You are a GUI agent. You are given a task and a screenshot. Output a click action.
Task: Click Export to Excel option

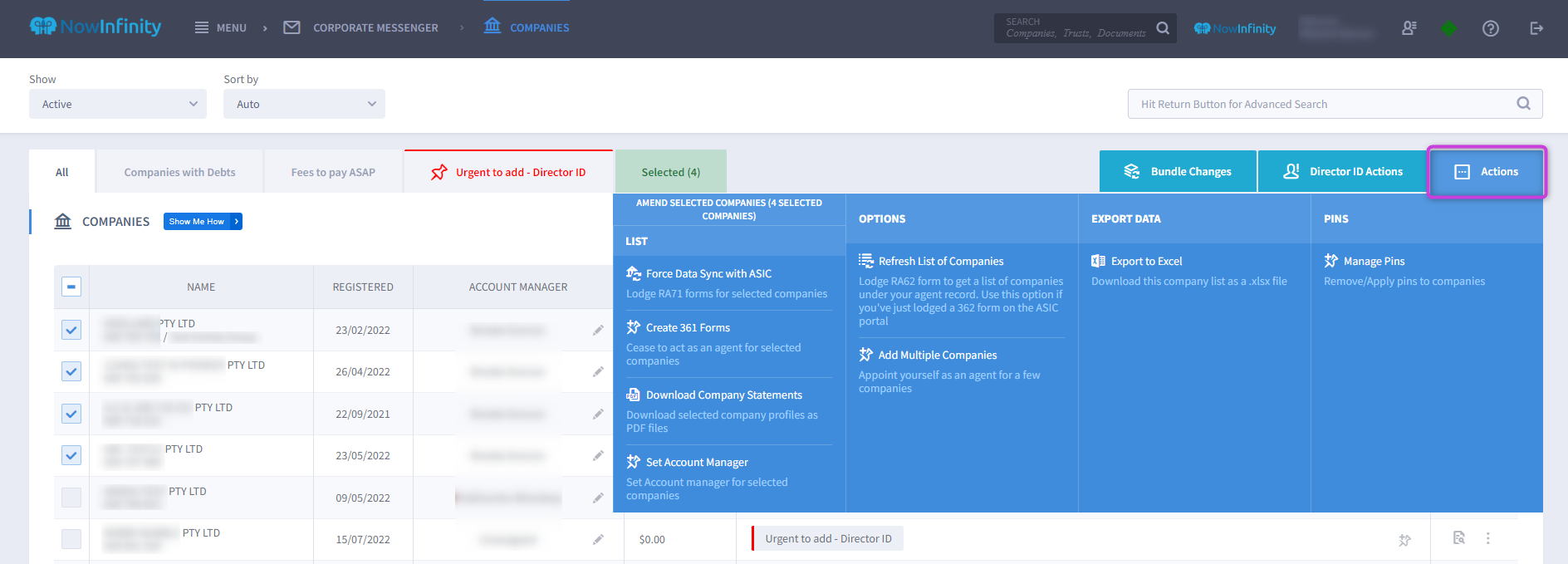pos(1146,261)
